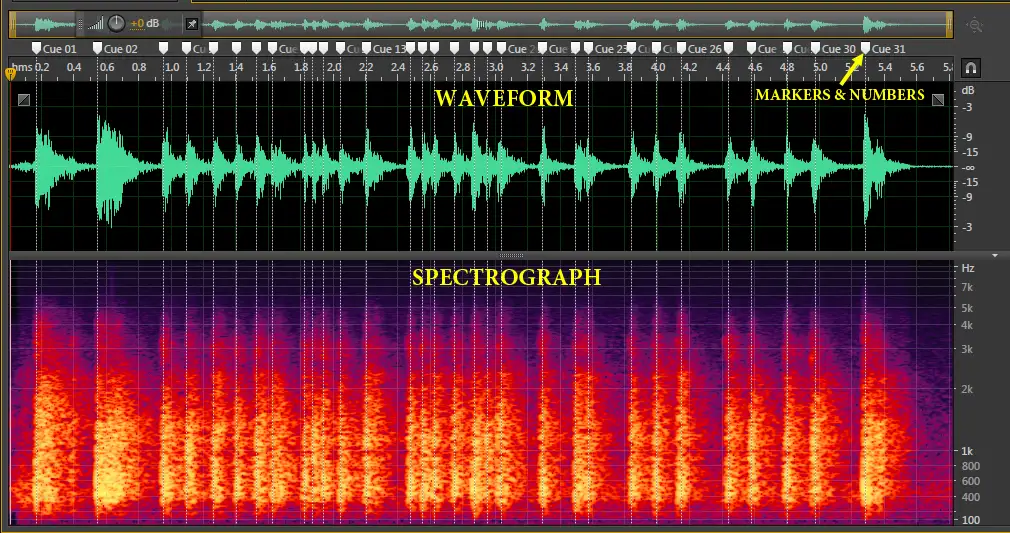The width and height of the screenshot is (1010, 533).
Task: Click the 1.0 timeline ruler label
Action: click(x=171, y=67)
